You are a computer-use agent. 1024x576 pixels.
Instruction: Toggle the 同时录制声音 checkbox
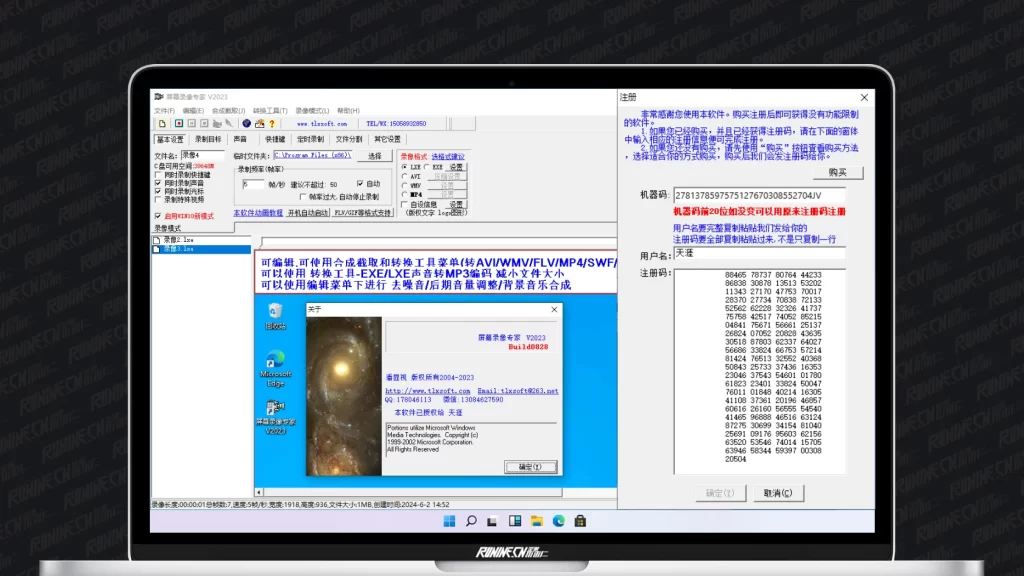[158, 183]
